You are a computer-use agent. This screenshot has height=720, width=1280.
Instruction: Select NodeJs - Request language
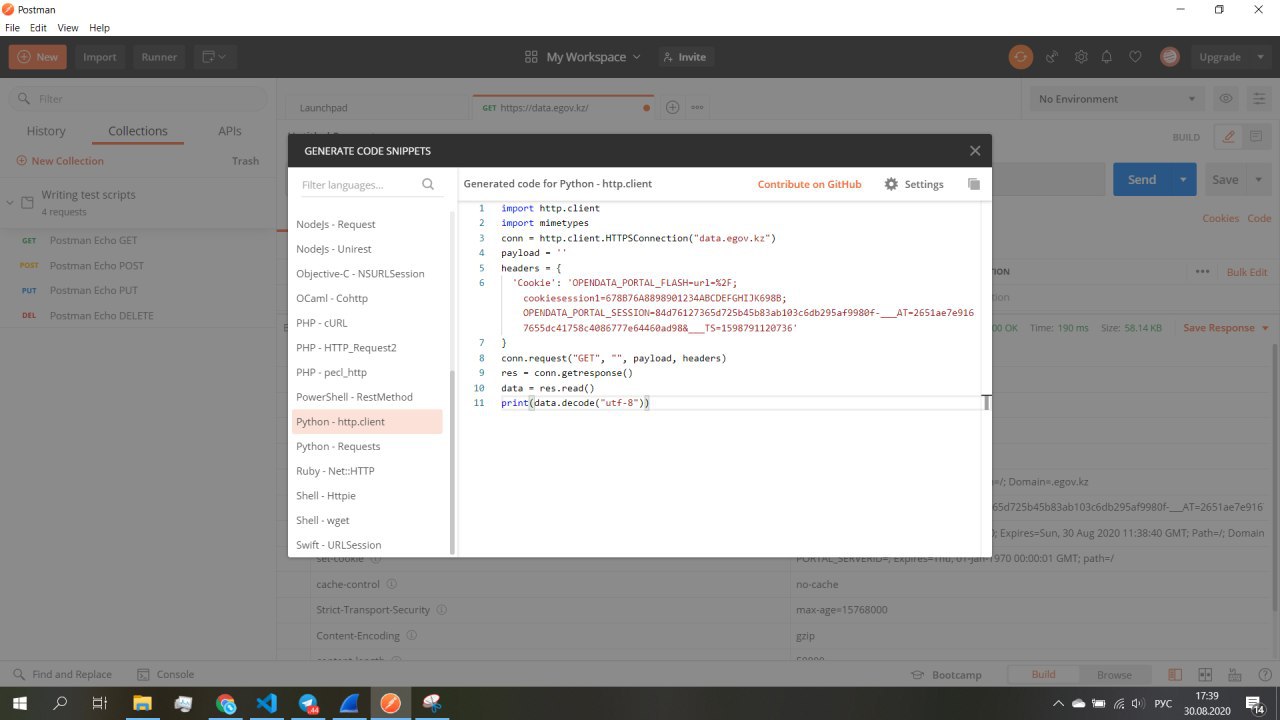(x=367, y=224)
